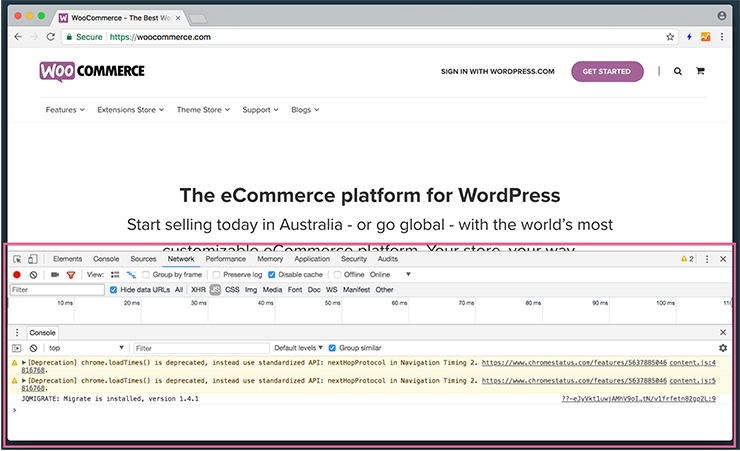Open site search magnifier icon
Viewport: 740px width, 451px height.
click(678, 71)
